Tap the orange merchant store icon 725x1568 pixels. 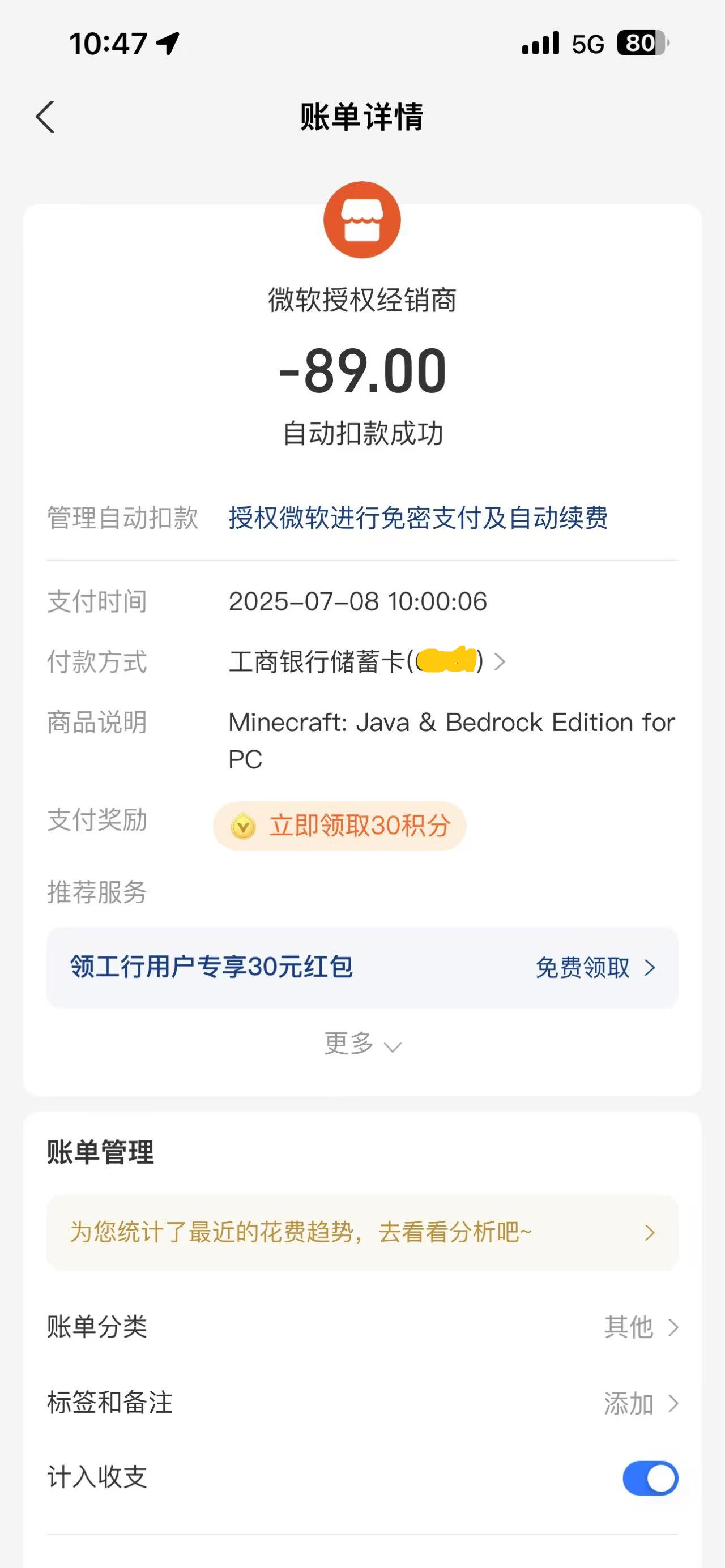click(x=362, y=220)
